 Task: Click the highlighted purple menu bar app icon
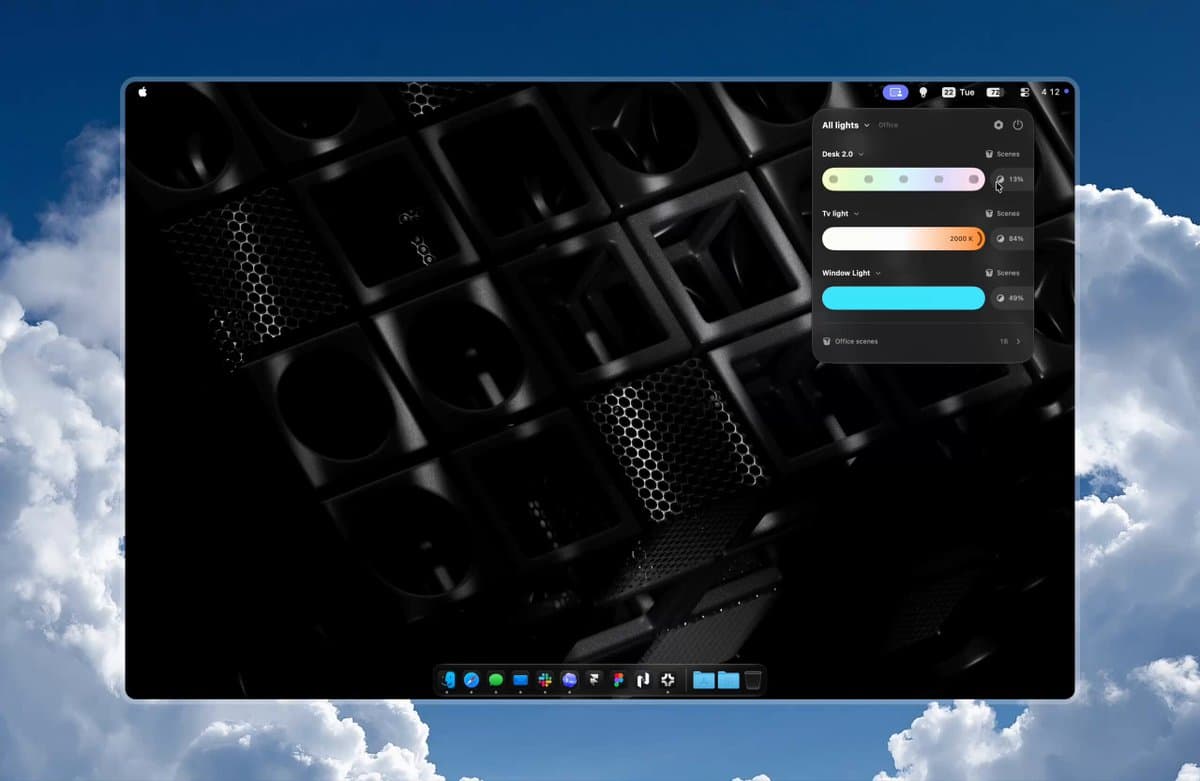point(895,92)
